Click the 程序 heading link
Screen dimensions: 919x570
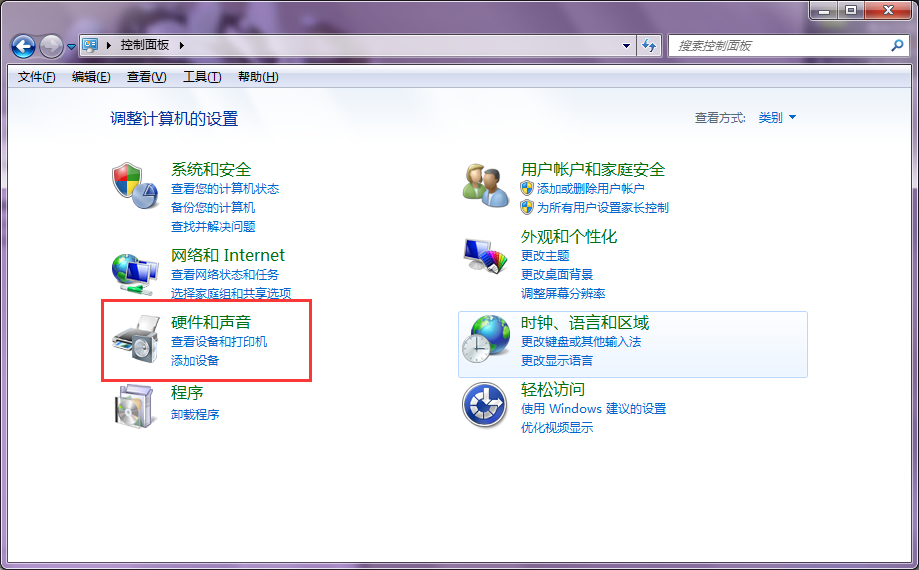click(187, 392)
